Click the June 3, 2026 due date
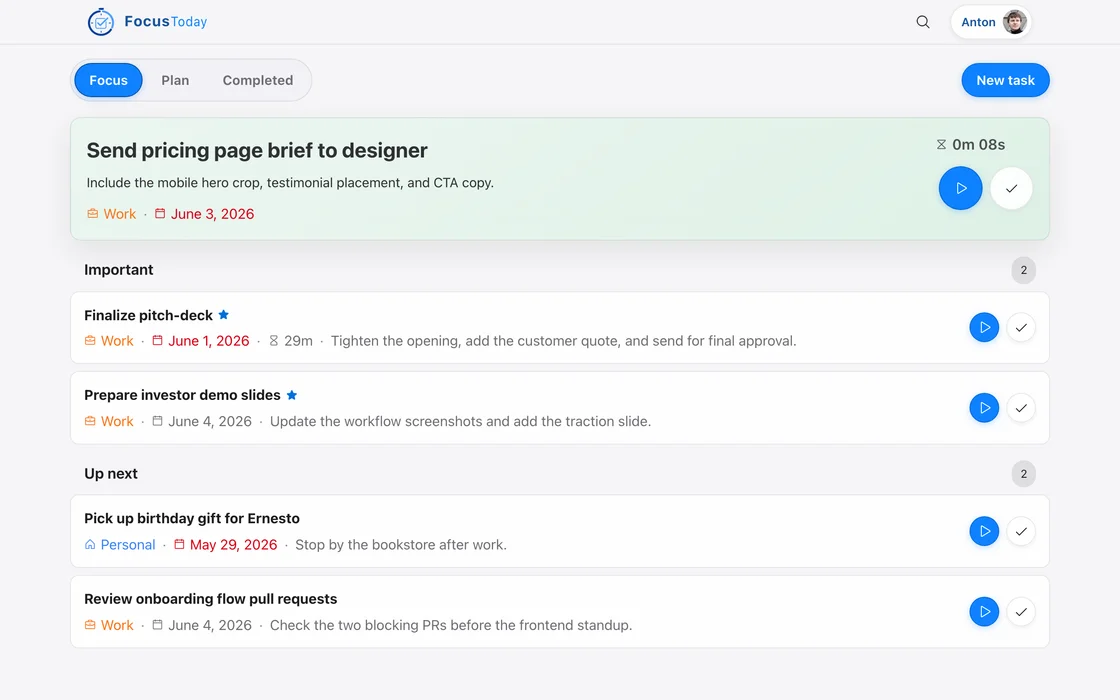 pyautogui.click(x=212, y=214)
